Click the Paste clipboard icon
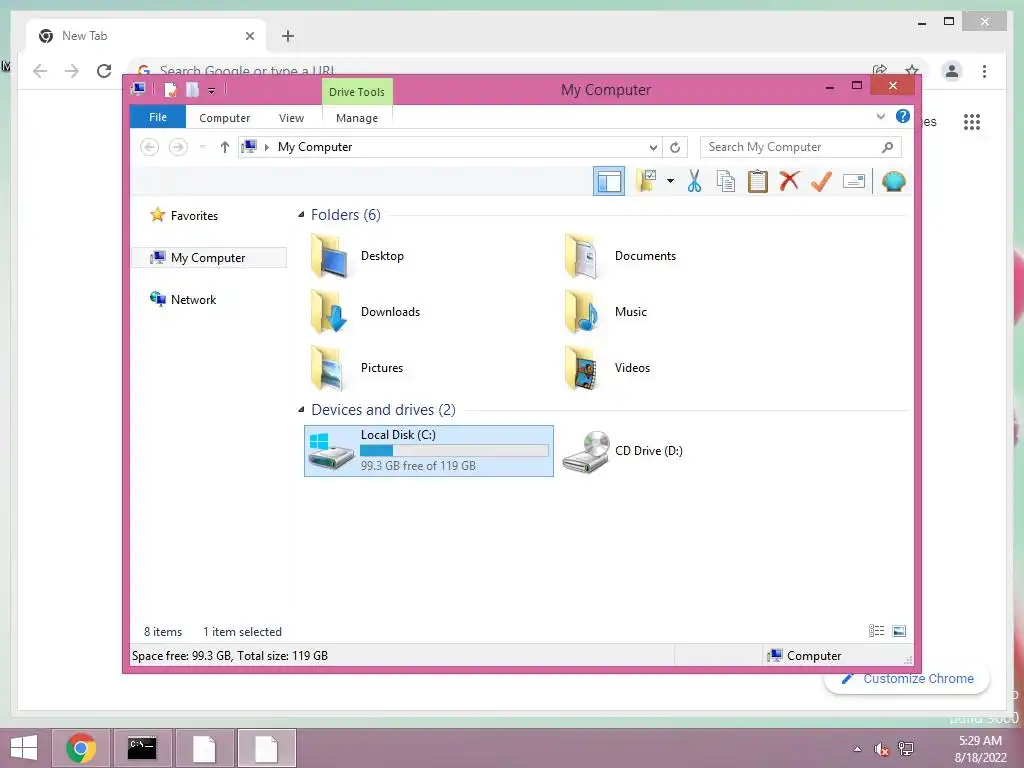Viewport: 1024px width, 768px height. click(x=758, y=181)
